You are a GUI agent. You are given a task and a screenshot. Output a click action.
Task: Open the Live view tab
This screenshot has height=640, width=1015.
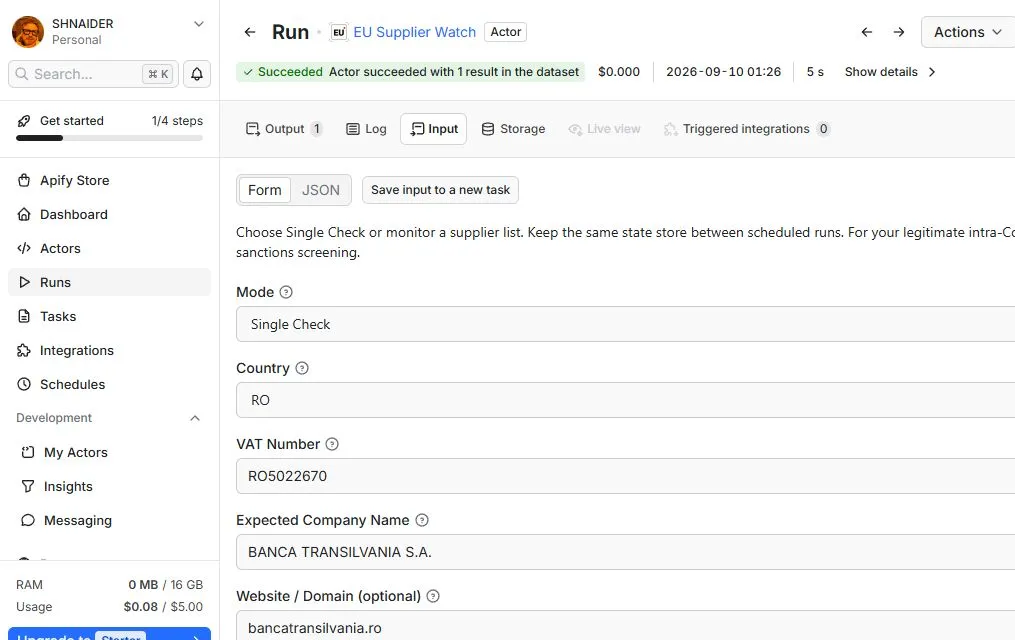pos(605,129)
